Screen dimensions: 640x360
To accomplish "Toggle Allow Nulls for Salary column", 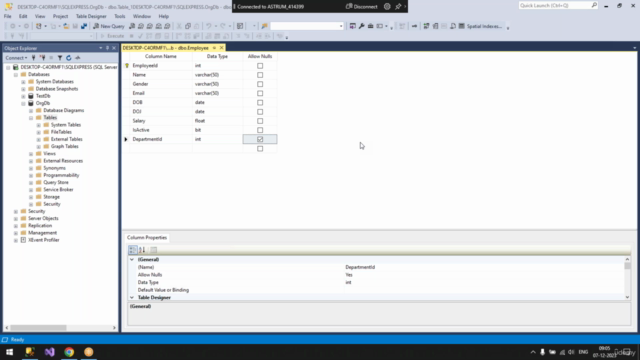I will pyautogui.click(x=260, y=121).
